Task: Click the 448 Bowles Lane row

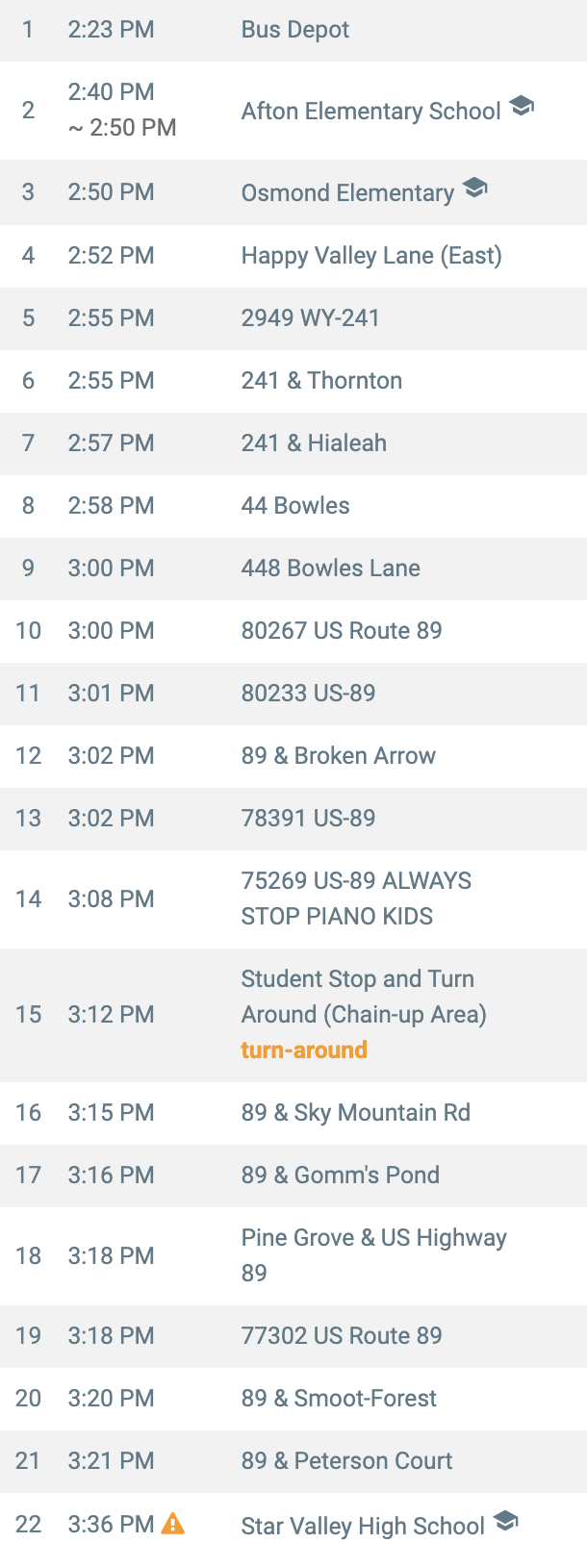Action: [x=330, y=569]
